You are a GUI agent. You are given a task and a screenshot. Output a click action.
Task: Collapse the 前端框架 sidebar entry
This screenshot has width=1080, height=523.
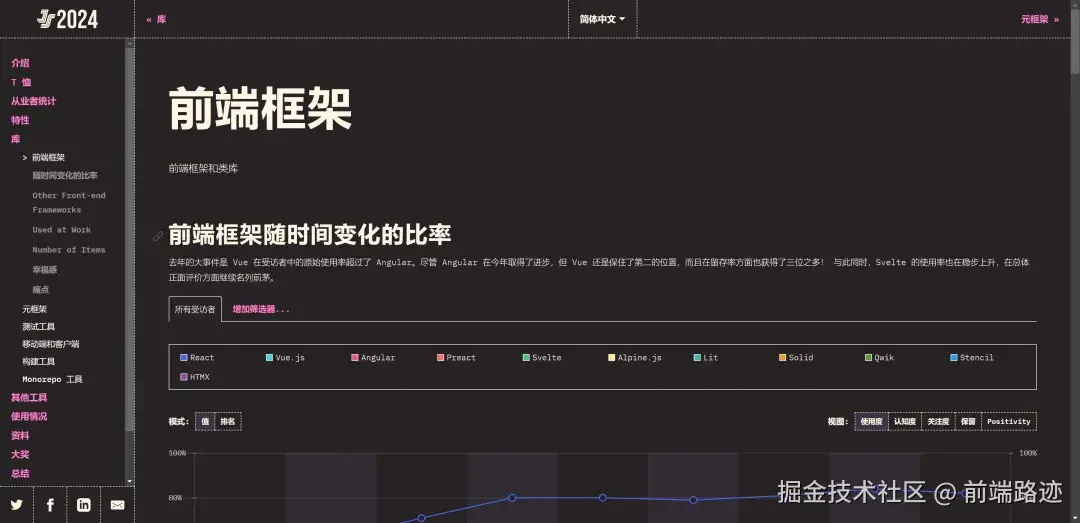pyautogui.click(x=44, y=158)
